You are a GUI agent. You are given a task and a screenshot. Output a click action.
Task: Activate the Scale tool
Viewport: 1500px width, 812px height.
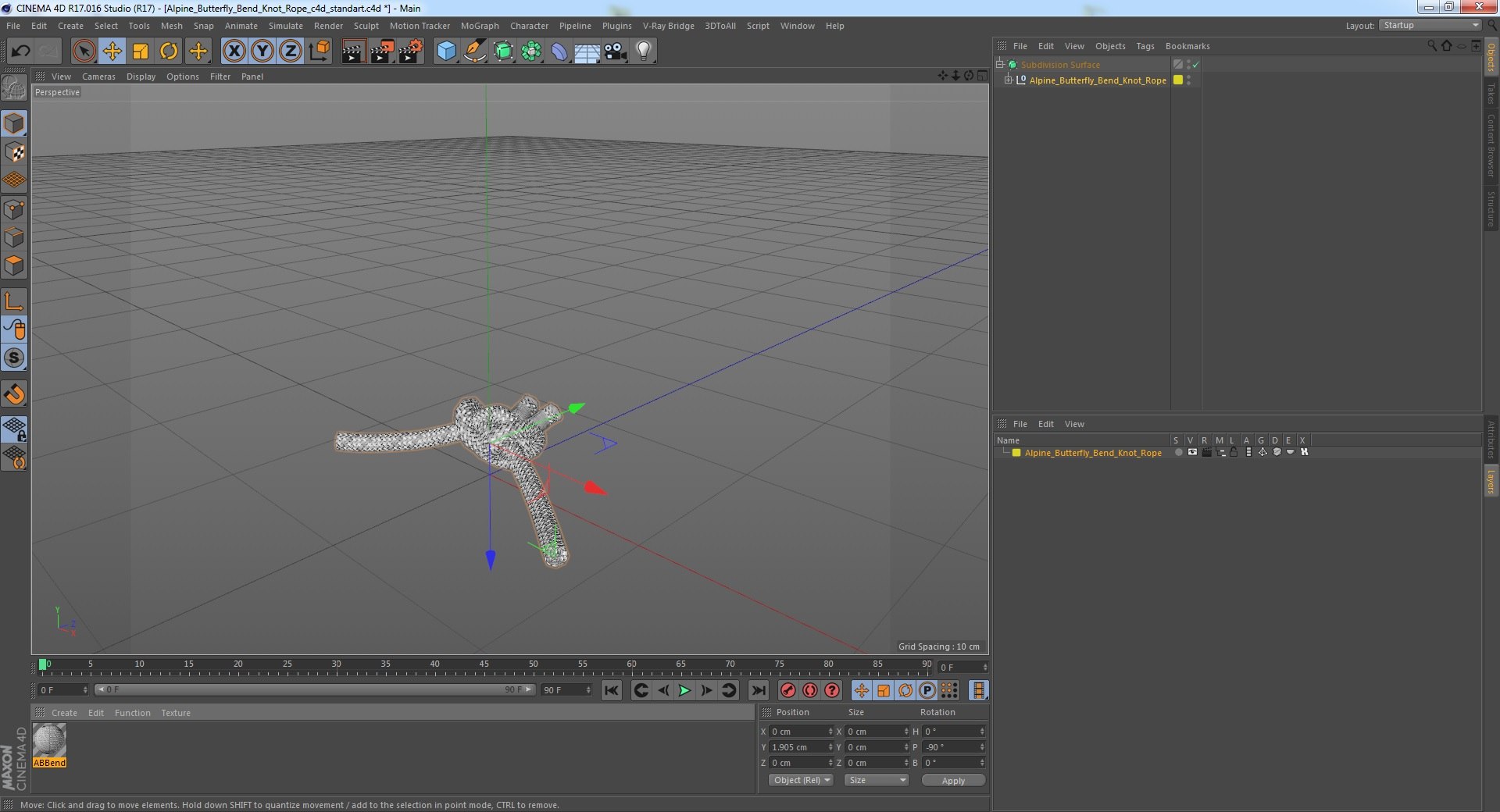141,52
